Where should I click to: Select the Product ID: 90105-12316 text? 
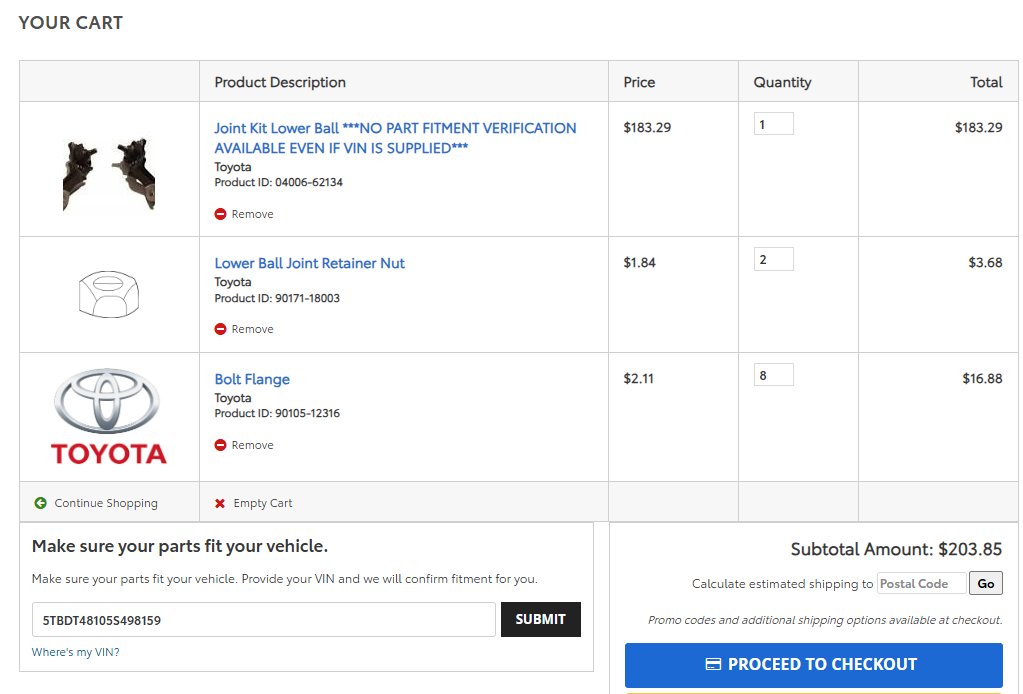(277, 413)
